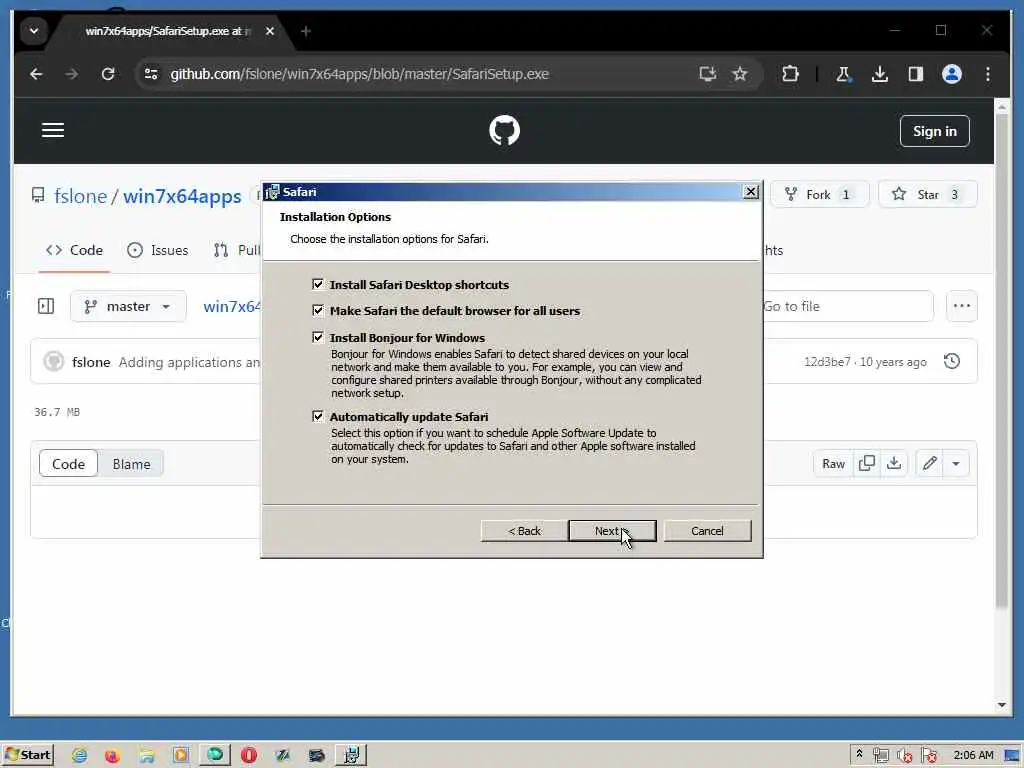
Task: Toggle Install Bonjour for Windows checkbox
Action: [x=318, y=337]
